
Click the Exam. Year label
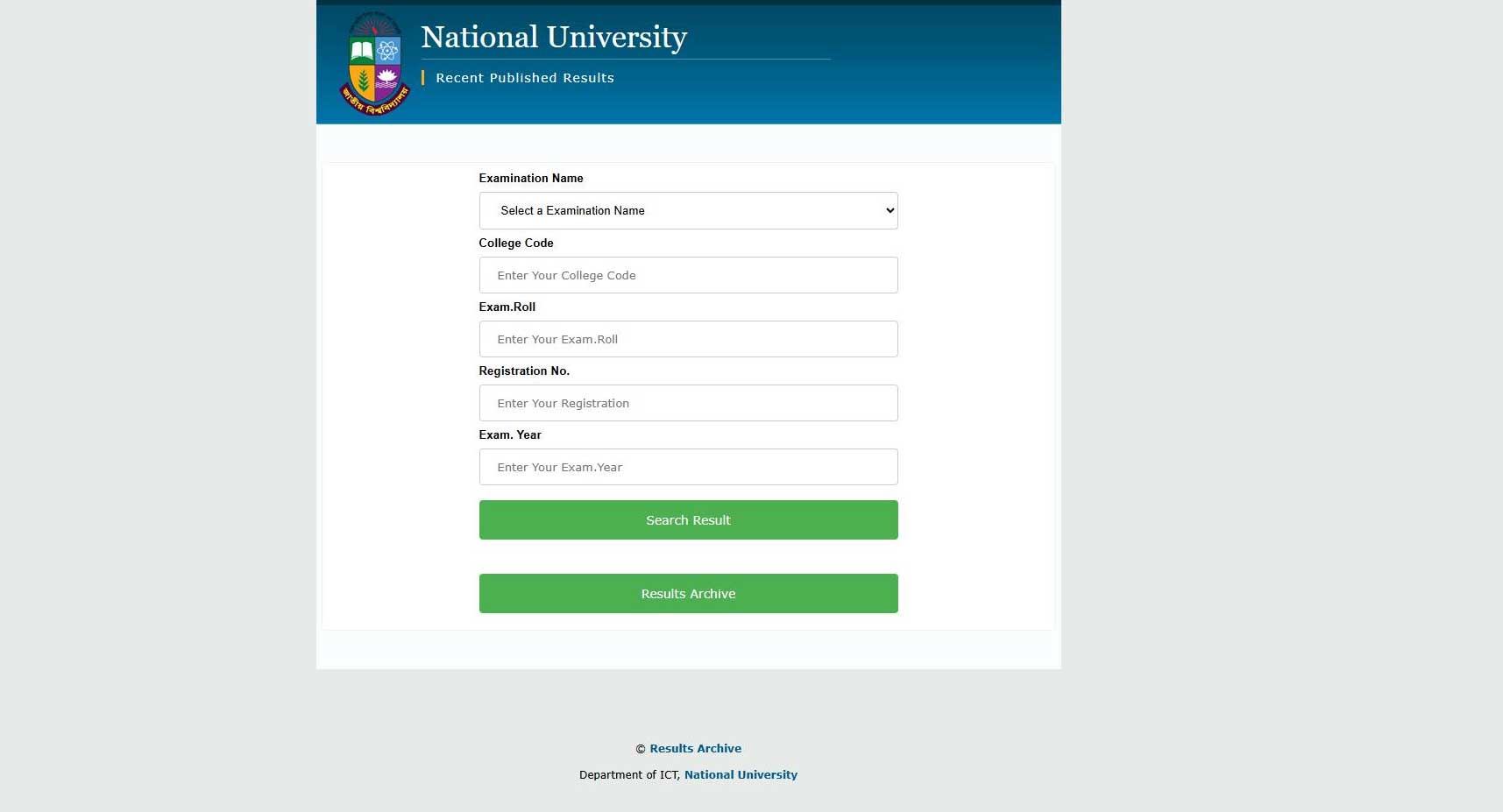(x=510, y=434)
